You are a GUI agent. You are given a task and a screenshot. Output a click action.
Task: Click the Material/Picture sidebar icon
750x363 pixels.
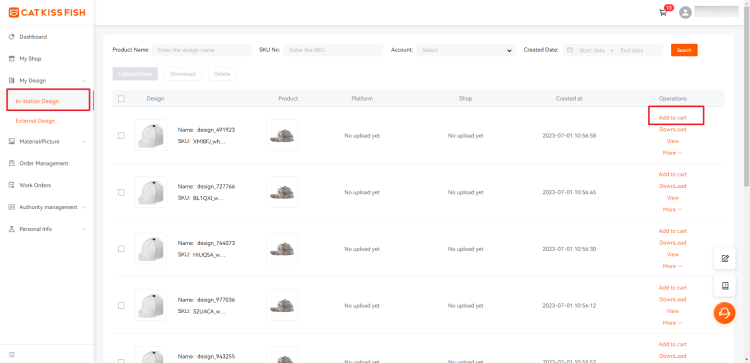12,142
